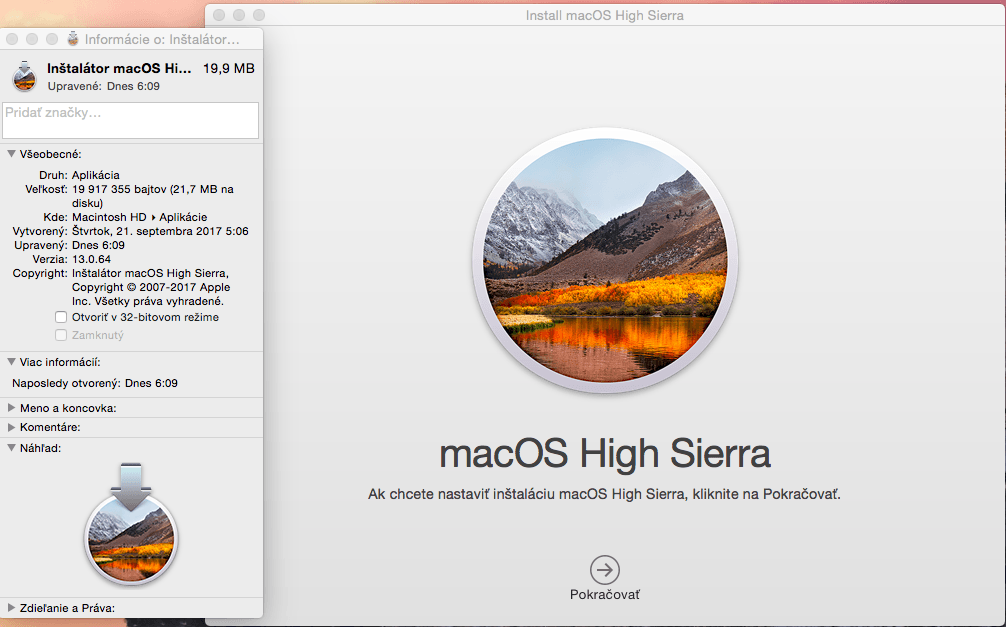Close the Info window
This screenshot has width=1006, height=627.
pos(12,39)
